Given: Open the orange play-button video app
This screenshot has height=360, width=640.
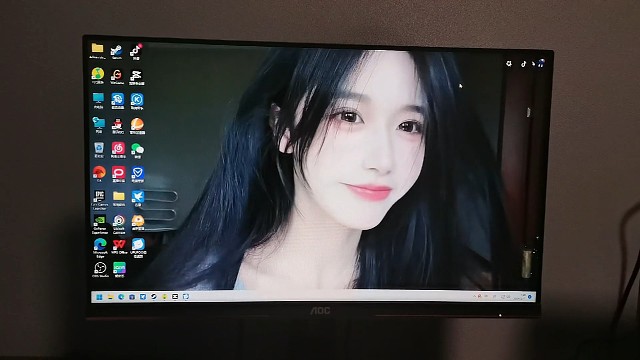Looking at the screenshot, I should coord(138,221).
